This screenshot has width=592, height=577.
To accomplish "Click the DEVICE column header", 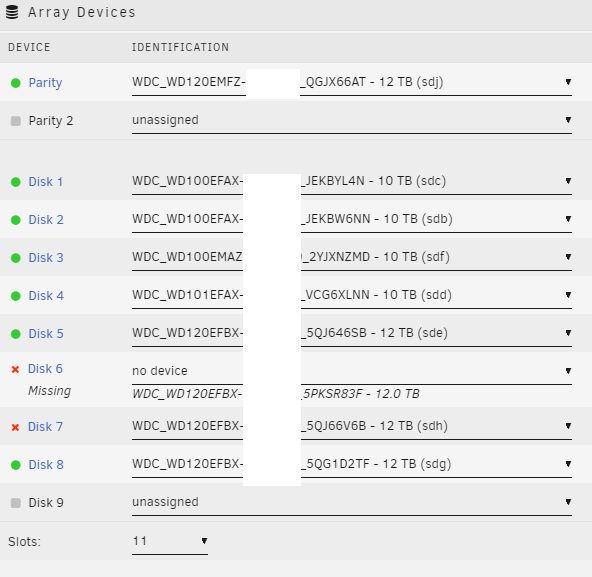I will click(x=29, y=47).
